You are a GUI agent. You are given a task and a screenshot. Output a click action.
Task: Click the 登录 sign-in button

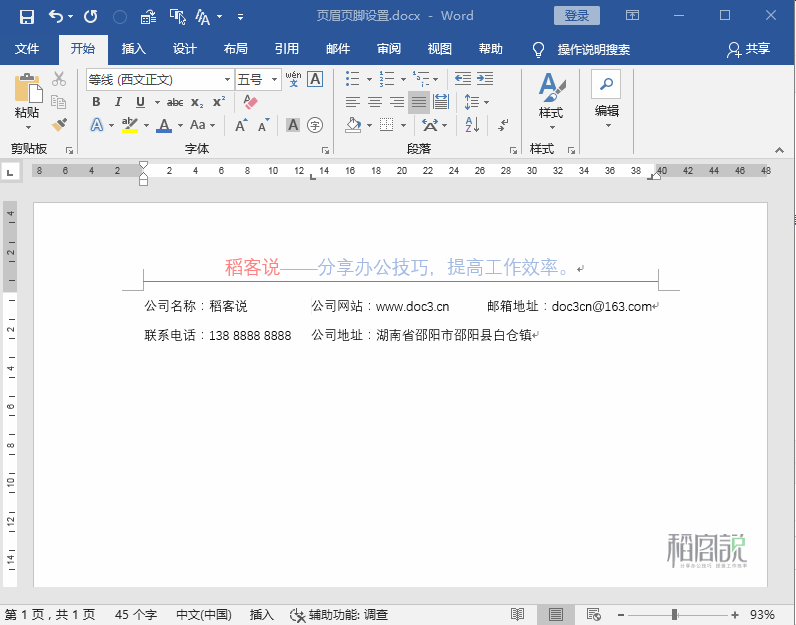tap(577, 16)
